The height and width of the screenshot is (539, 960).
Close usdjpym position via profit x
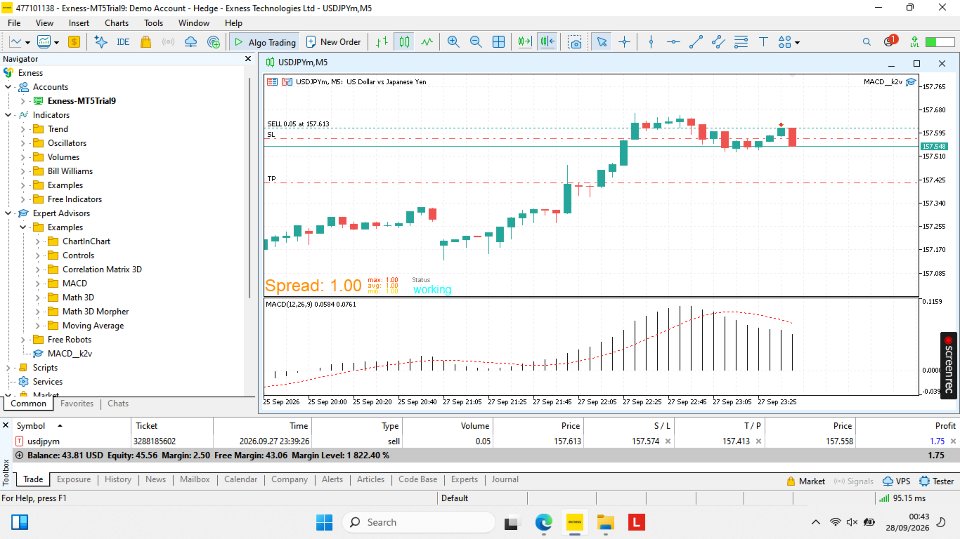coord(953,441)
